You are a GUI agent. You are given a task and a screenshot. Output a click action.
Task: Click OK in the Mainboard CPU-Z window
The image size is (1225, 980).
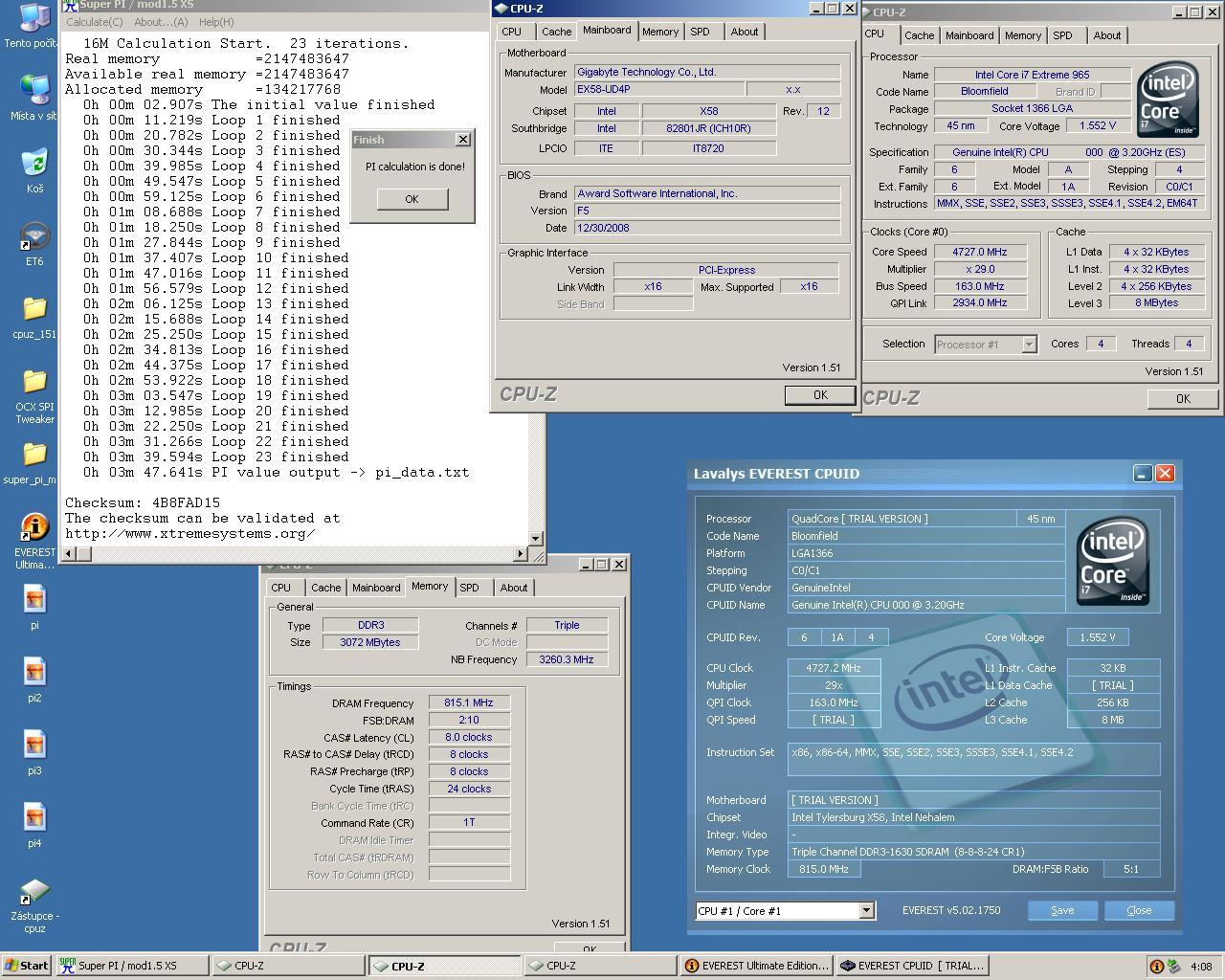tap(820, 395)
